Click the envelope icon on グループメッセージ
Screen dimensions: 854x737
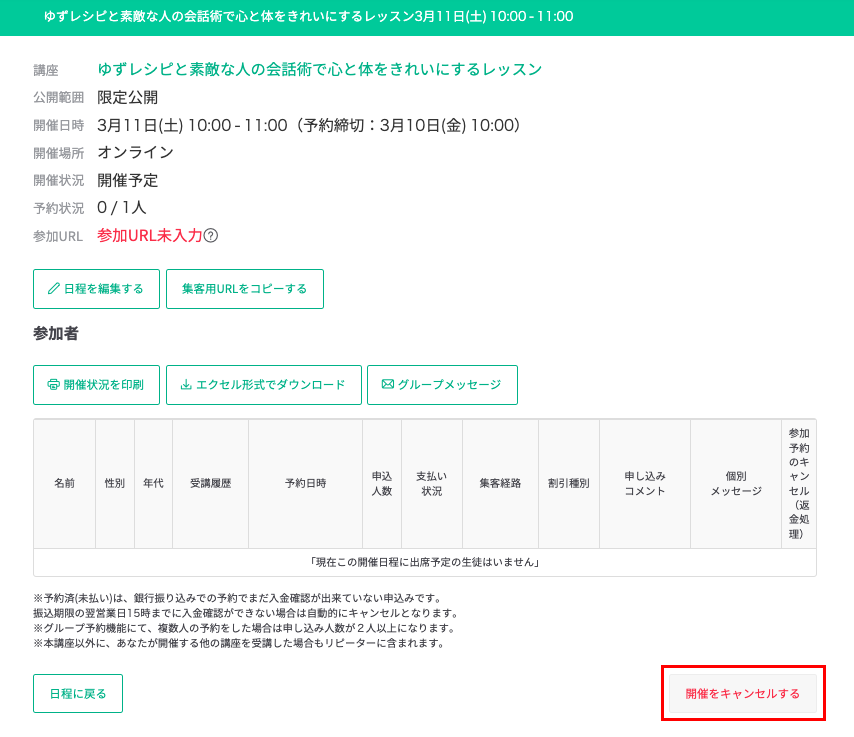click(388, 385)
